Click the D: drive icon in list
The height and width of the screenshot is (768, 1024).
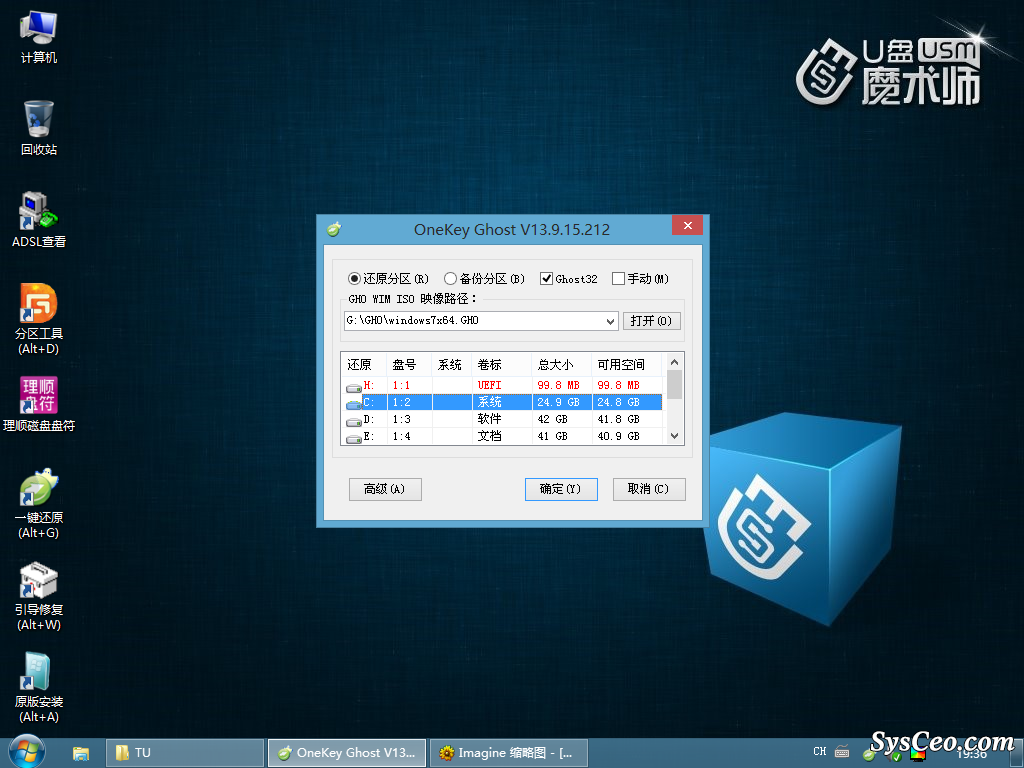click(x=353, y=422)
